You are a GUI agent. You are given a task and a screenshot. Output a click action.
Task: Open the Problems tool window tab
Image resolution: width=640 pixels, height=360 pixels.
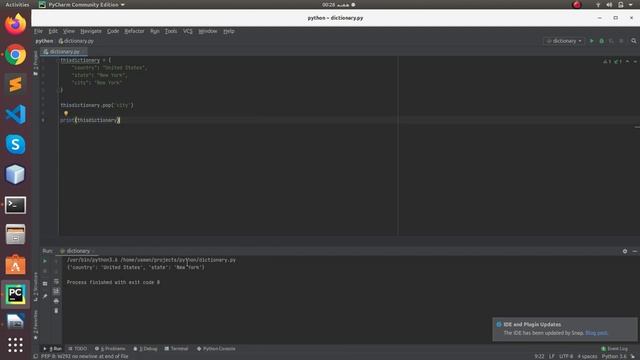pyautogui.click(x=110, y=349)
